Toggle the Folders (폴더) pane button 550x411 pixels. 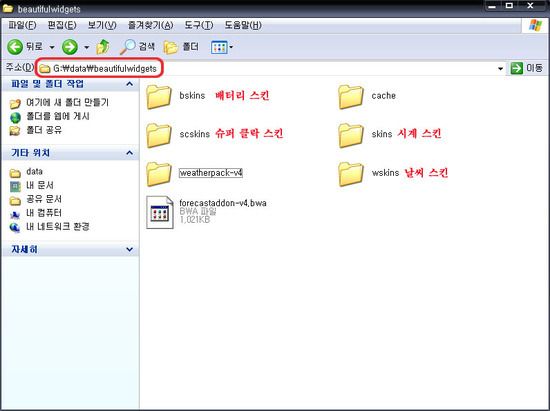pos(181,47)
